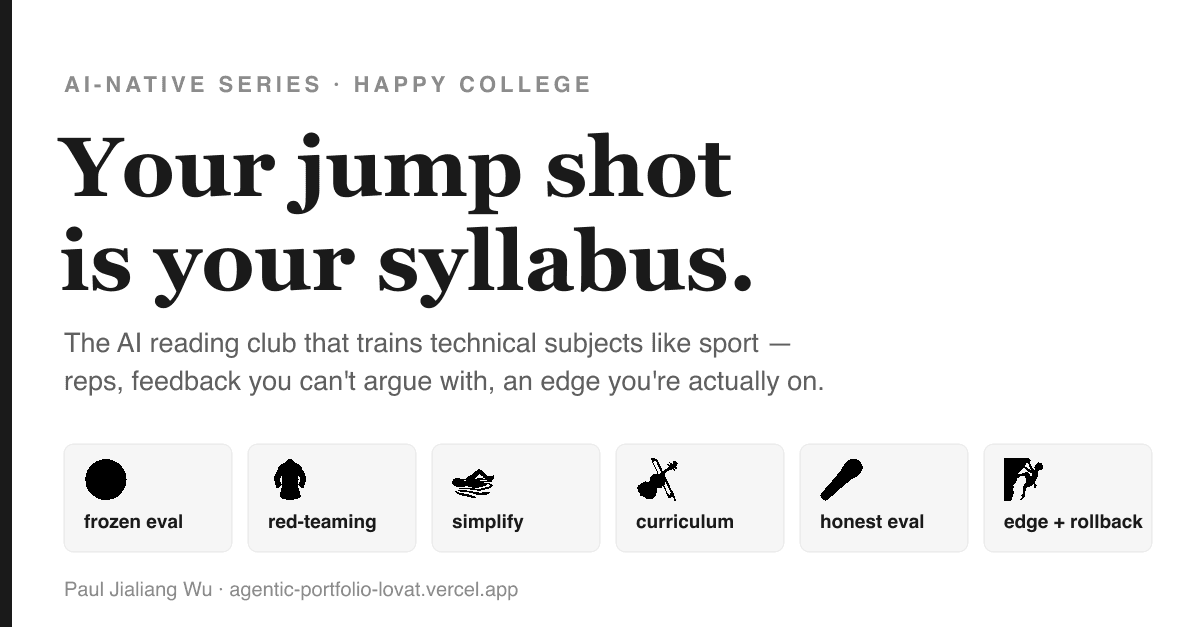
Task: Select the edge + rollback card
Action: (1068, 498)
